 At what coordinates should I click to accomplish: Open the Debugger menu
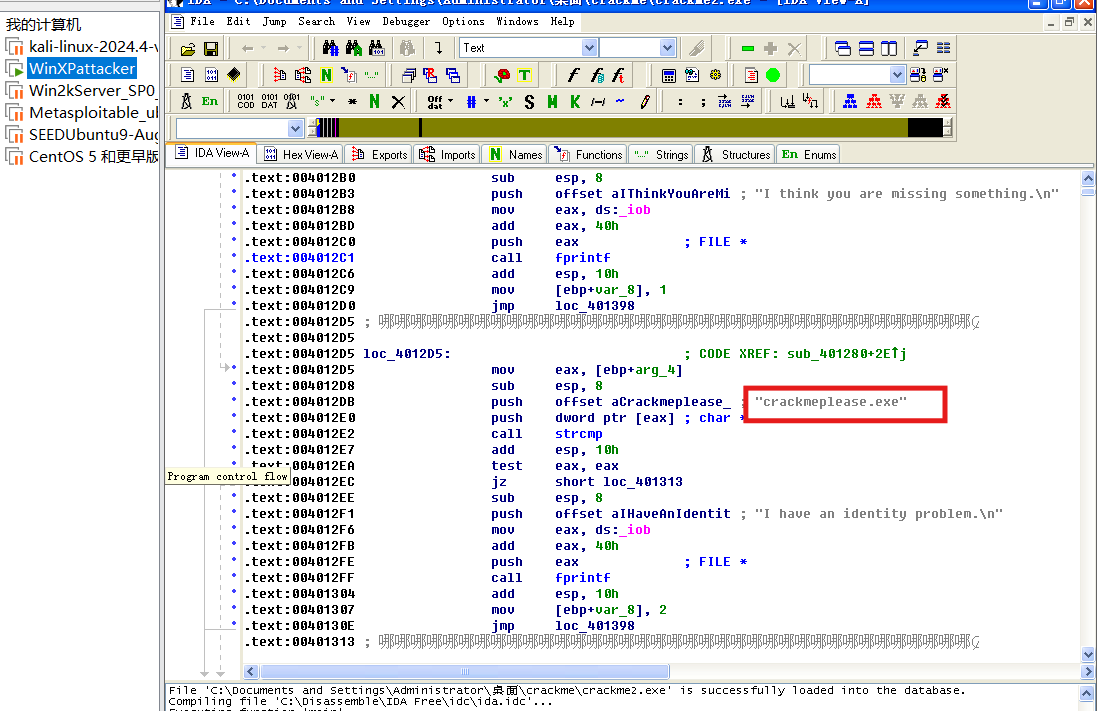(x=406, y=22)
